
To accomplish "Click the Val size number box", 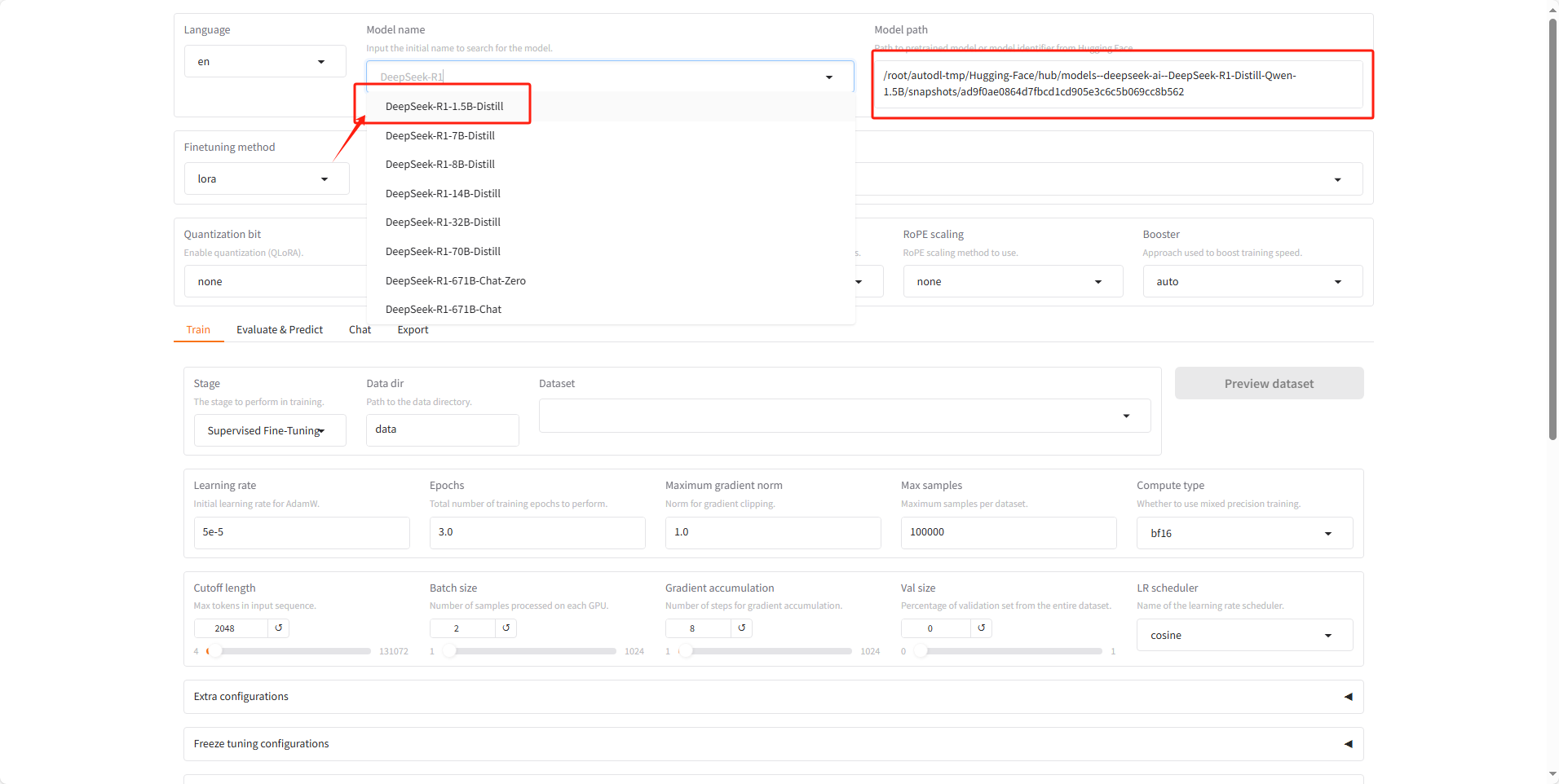I will point(936,628).
